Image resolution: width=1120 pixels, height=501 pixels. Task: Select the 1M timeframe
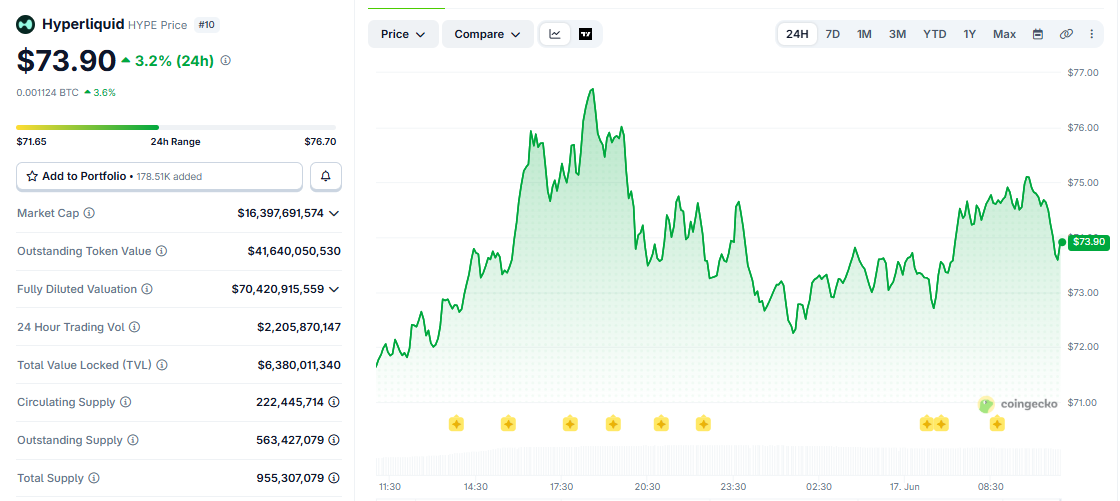click(x=864, y=34)
